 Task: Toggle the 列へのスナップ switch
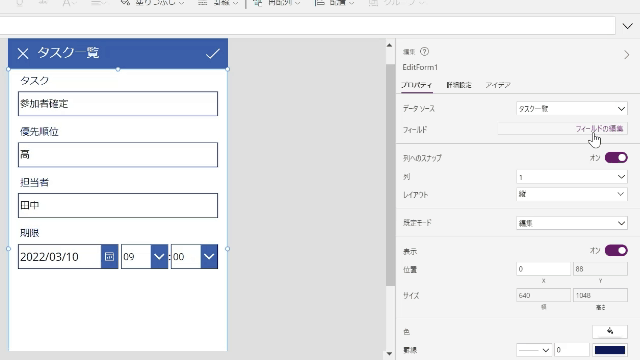tap(616, 158)
